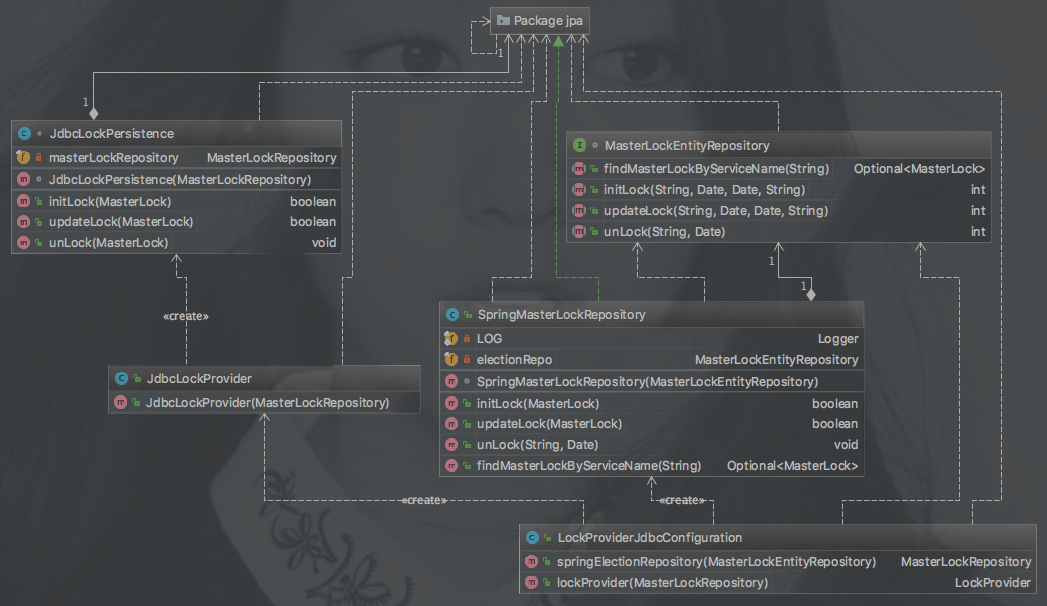The width and height of the screenshot is (1047, 606).
Task: Click the folder icon of Package jpa
Action: pos(503,20)
